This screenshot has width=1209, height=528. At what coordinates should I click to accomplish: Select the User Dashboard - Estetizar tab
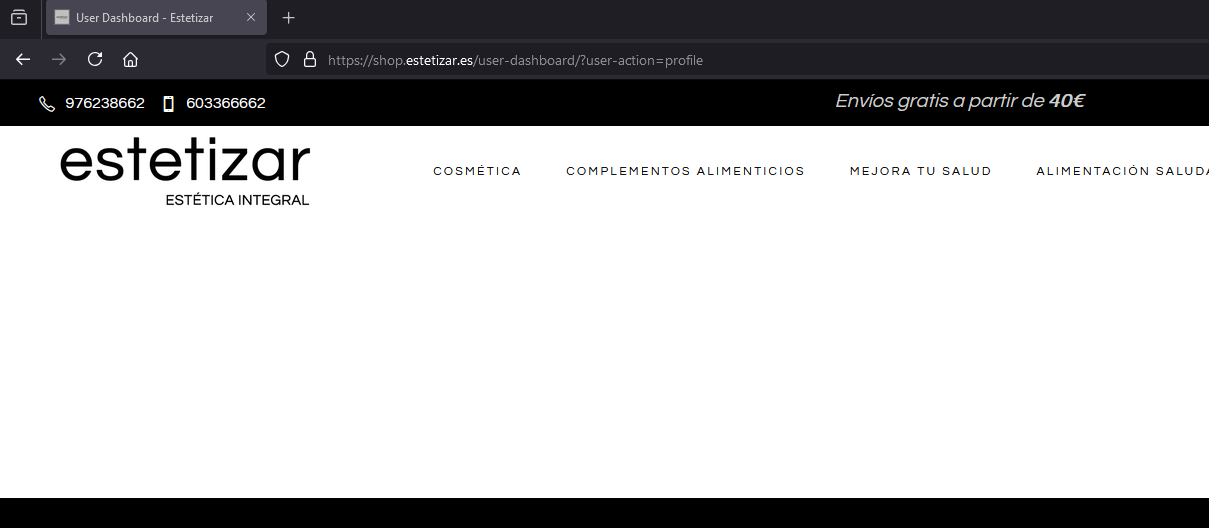point(157,17)
